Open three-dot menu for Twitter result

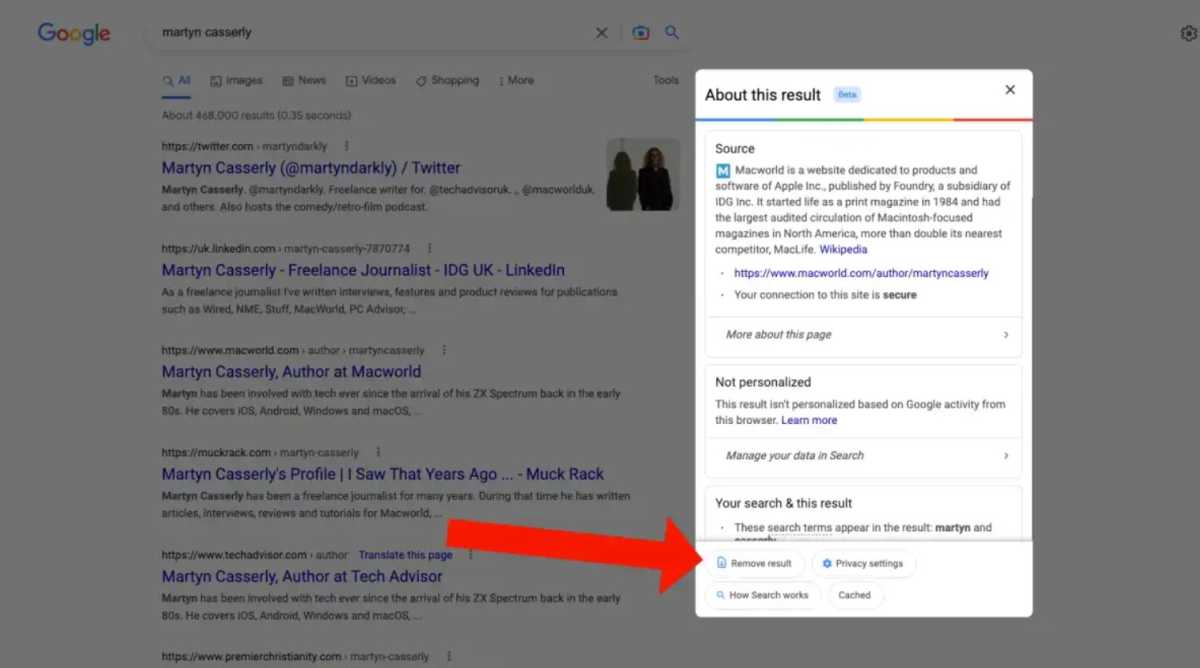point(347,146)
